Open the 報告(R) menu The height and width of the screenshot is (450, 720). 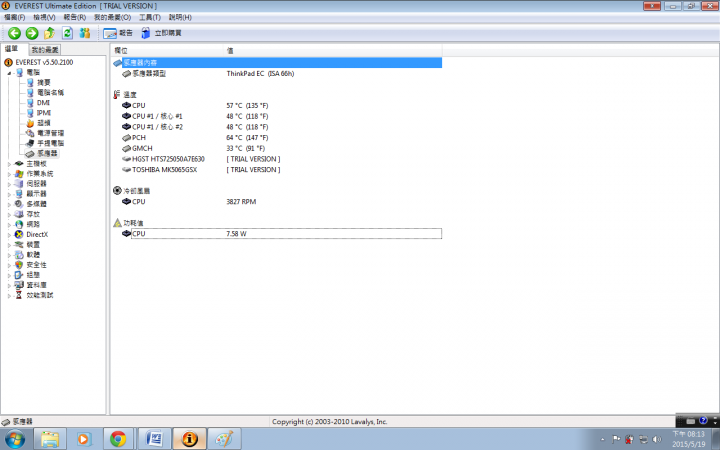pyautogui.click(x=75, y=17)
